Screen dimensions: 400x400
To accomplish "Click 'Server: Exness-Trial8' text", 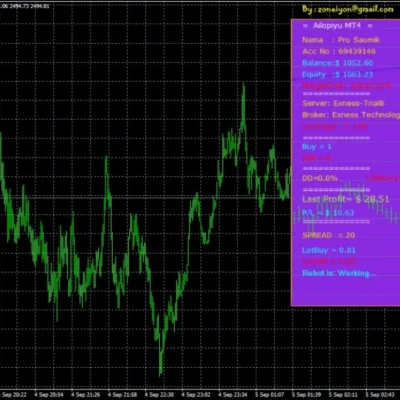I will pos(343,103).
